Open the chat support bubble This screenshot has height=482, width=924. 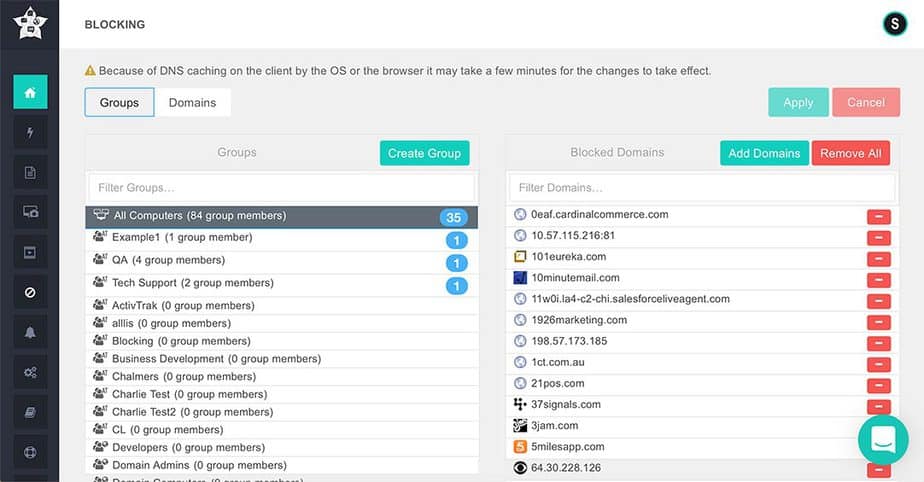883,440
